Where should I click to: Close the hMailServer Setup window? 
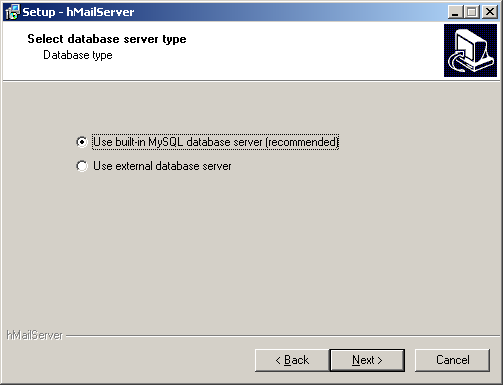coord(490,12)
